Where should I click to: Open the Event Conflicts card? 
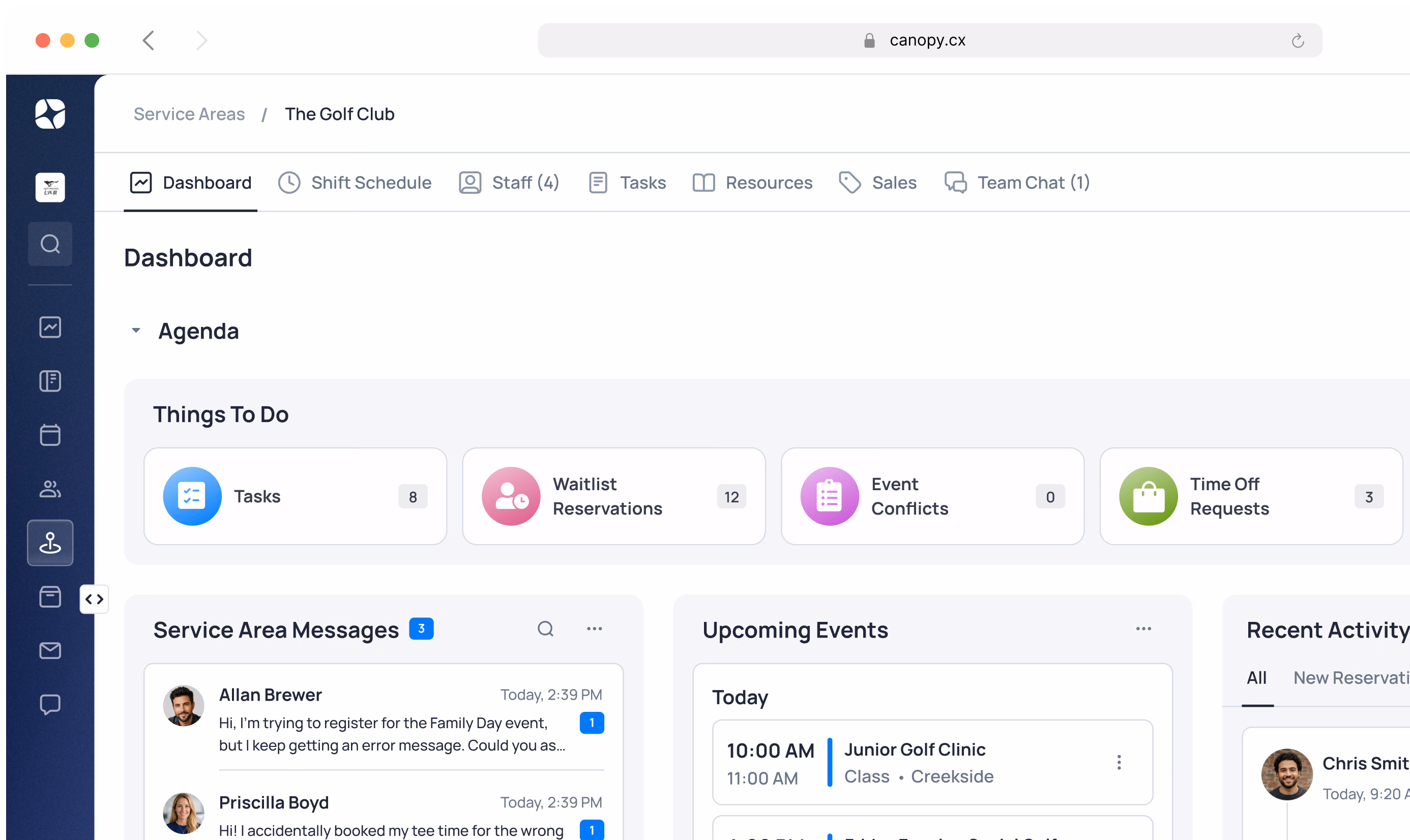pos(933,496)
